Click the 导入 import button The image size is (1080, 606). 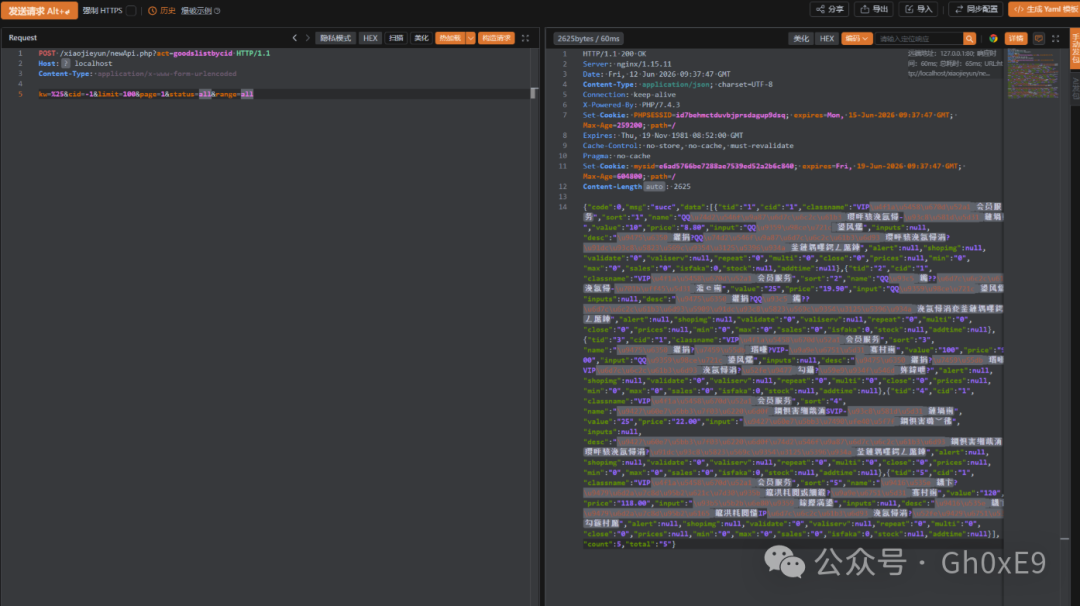click(x=919, y=9)
